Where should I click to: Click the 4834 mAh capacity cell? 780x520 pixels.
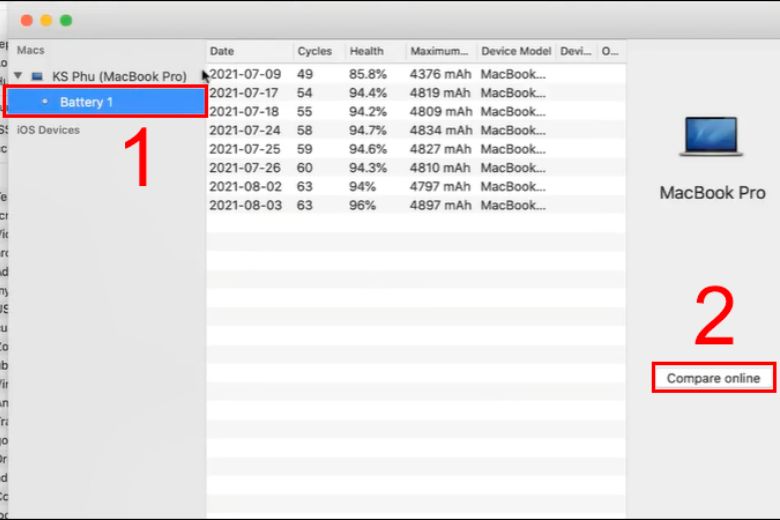(x=440, y=130)
